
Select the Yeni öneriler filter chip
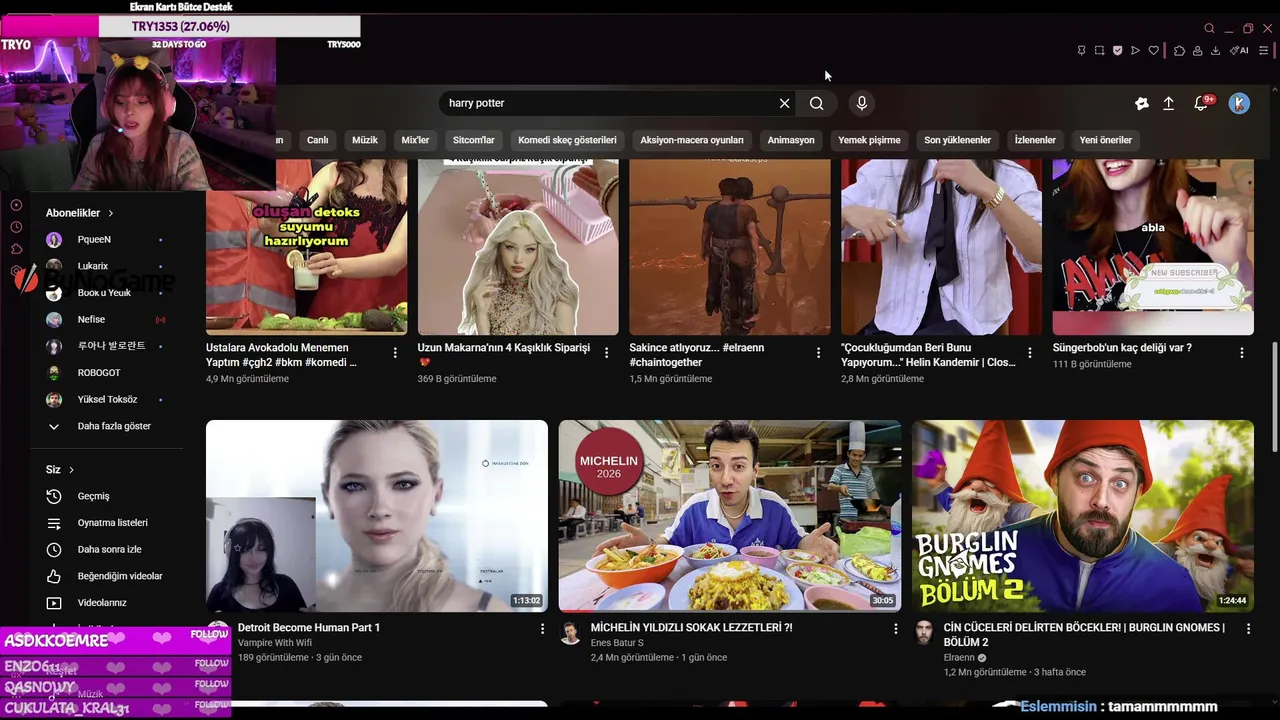(x=1106, y=140)
